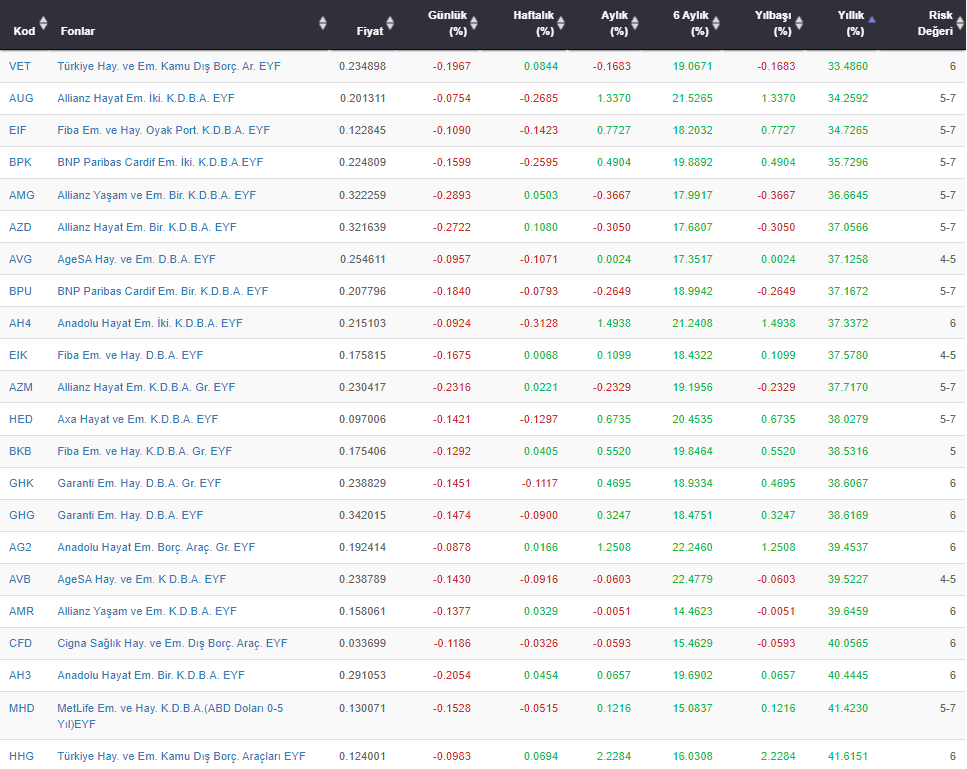Select AMG daily value -0.2893
The width and height of the screenshot is (967, 769).
(x=452, y=195)
